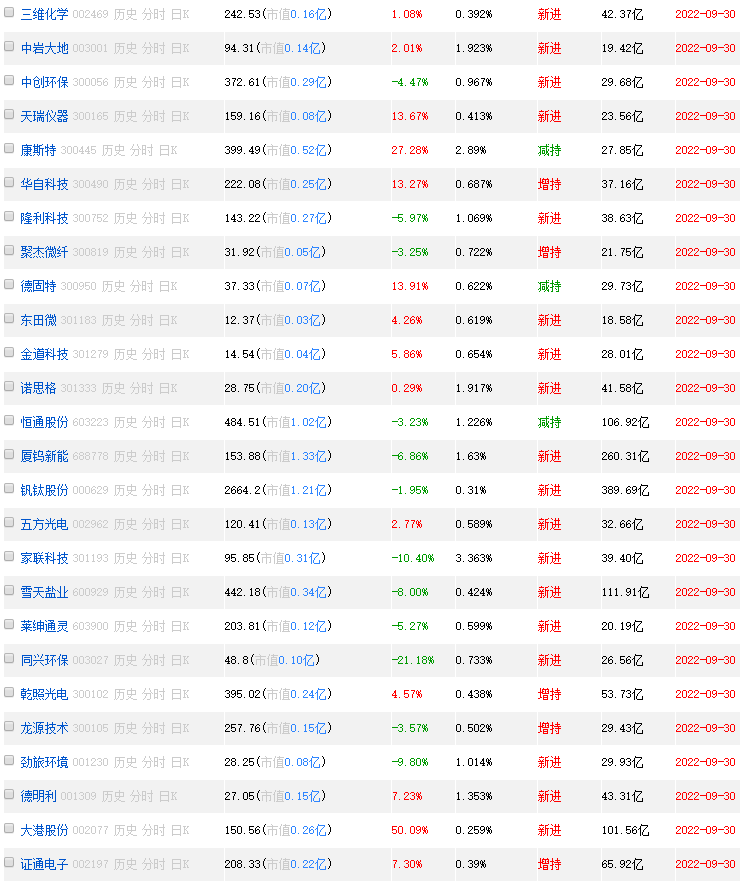Open the 乾照光电 stock link

point(44,695)
